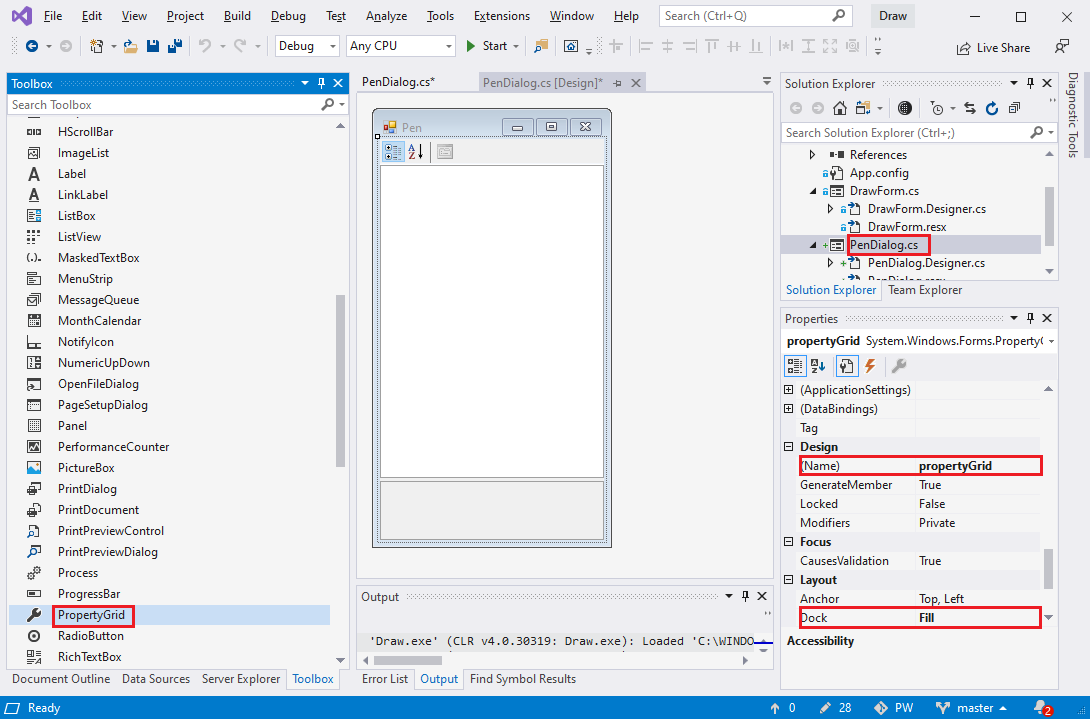
Task: Open the Properties object selector dropdown
Action: click(x=1051, y=341)
